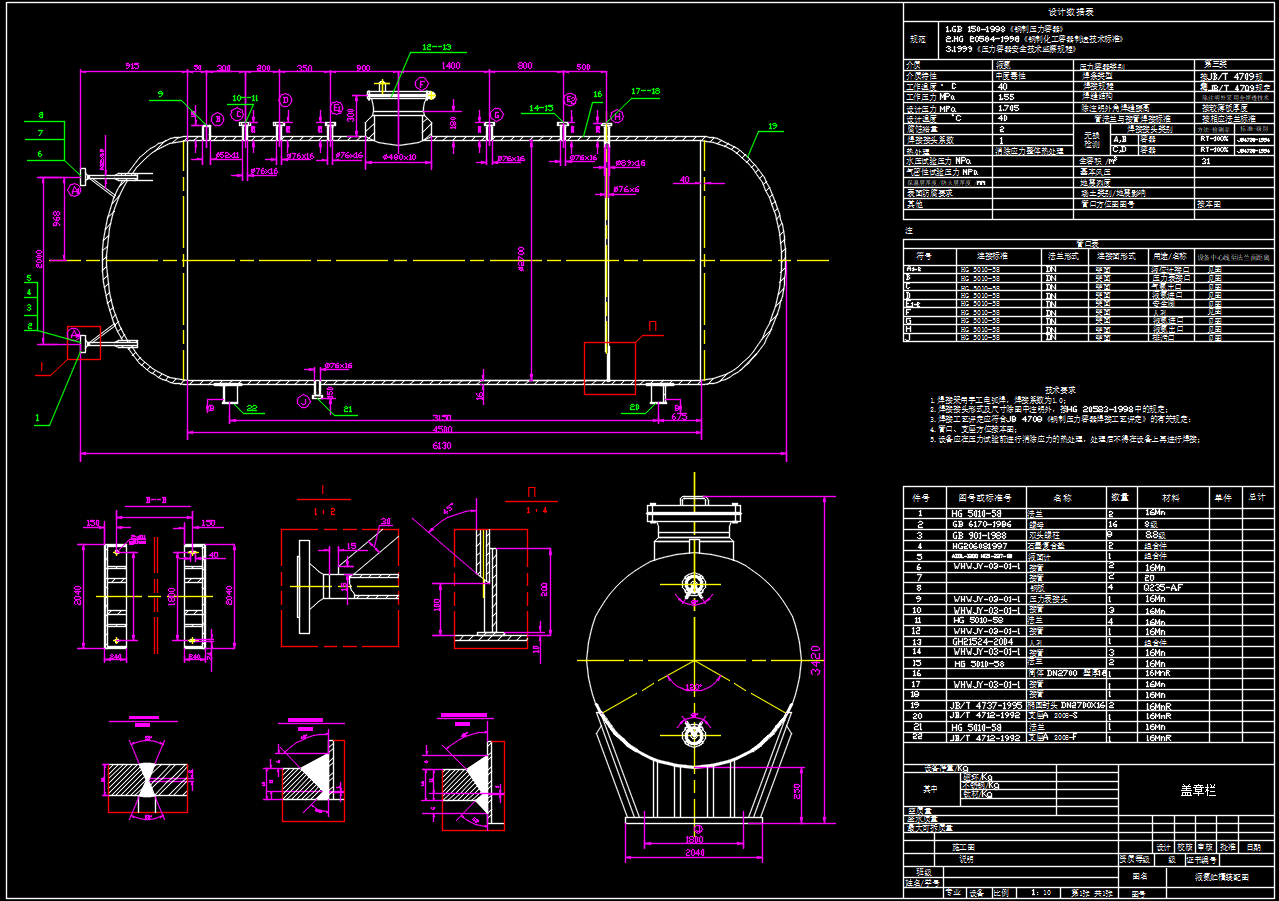The width and height of the screenshot is (1279, 901).
Task: Click the red detail box labeled Π on the vessel
Action: pos(610,368)
